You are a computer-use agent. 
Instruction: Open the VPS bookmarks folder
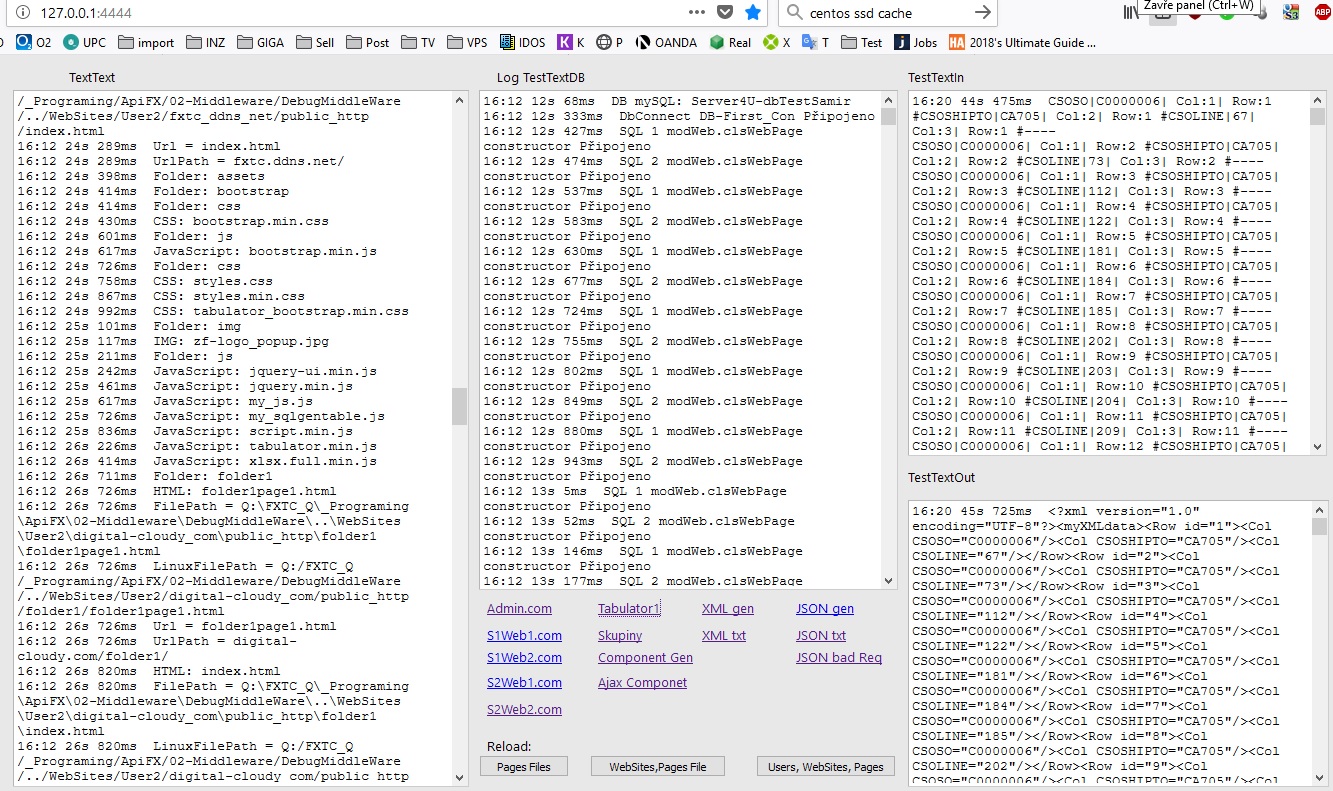(468, 43)
